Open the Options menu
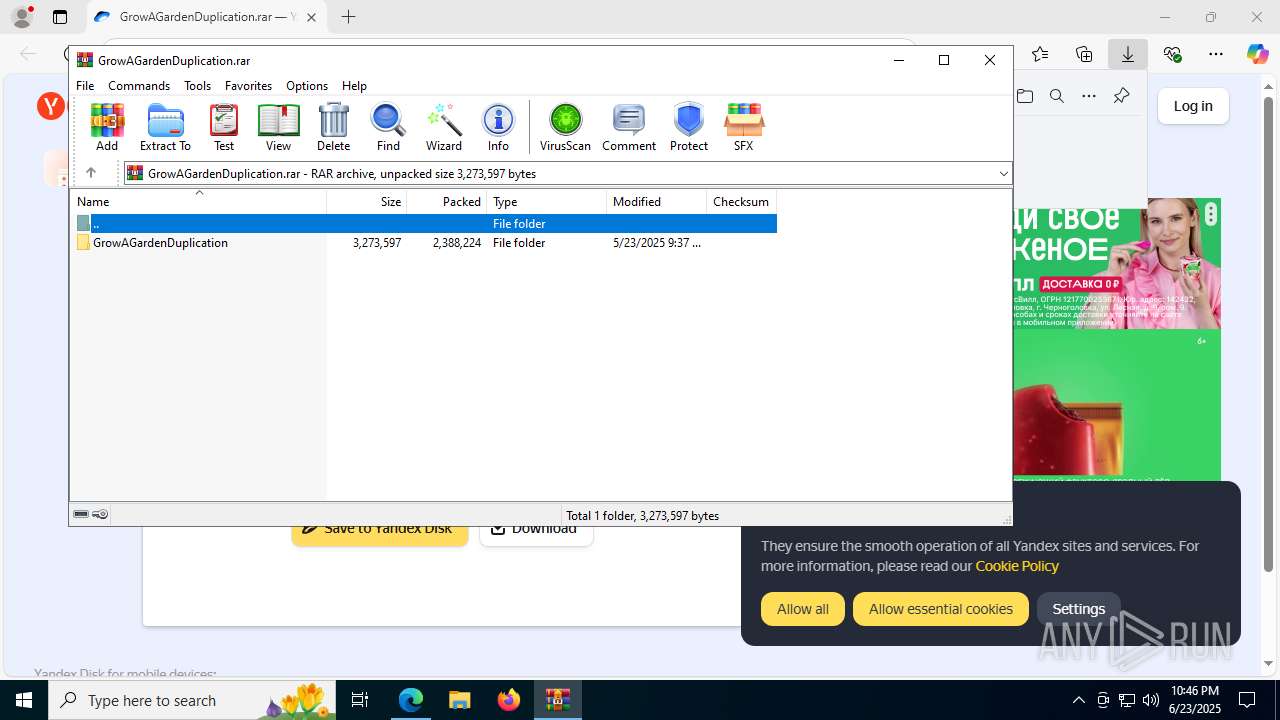Screen dimensions: 1280x720 point(307,86)
